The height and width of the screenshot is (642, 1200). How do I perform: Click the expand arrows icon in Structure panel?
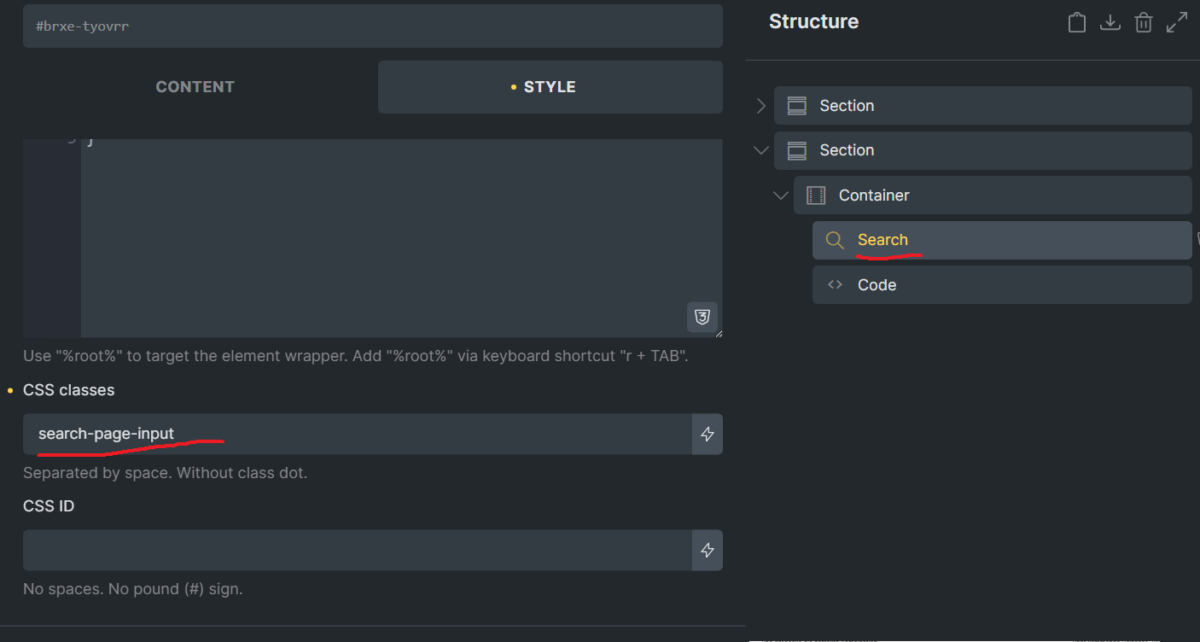pos(1177,22)
